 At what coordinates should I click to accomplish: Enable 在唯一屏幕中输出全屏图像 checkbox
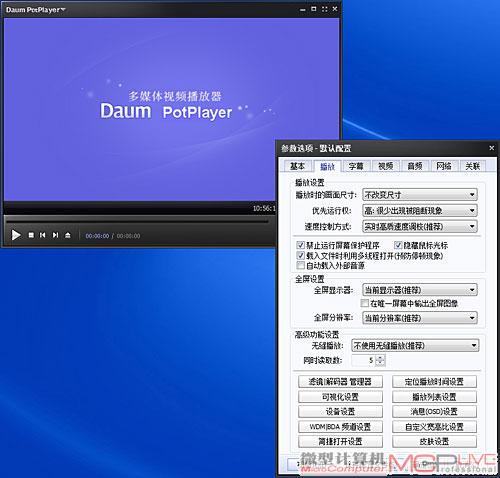(364, 303)
